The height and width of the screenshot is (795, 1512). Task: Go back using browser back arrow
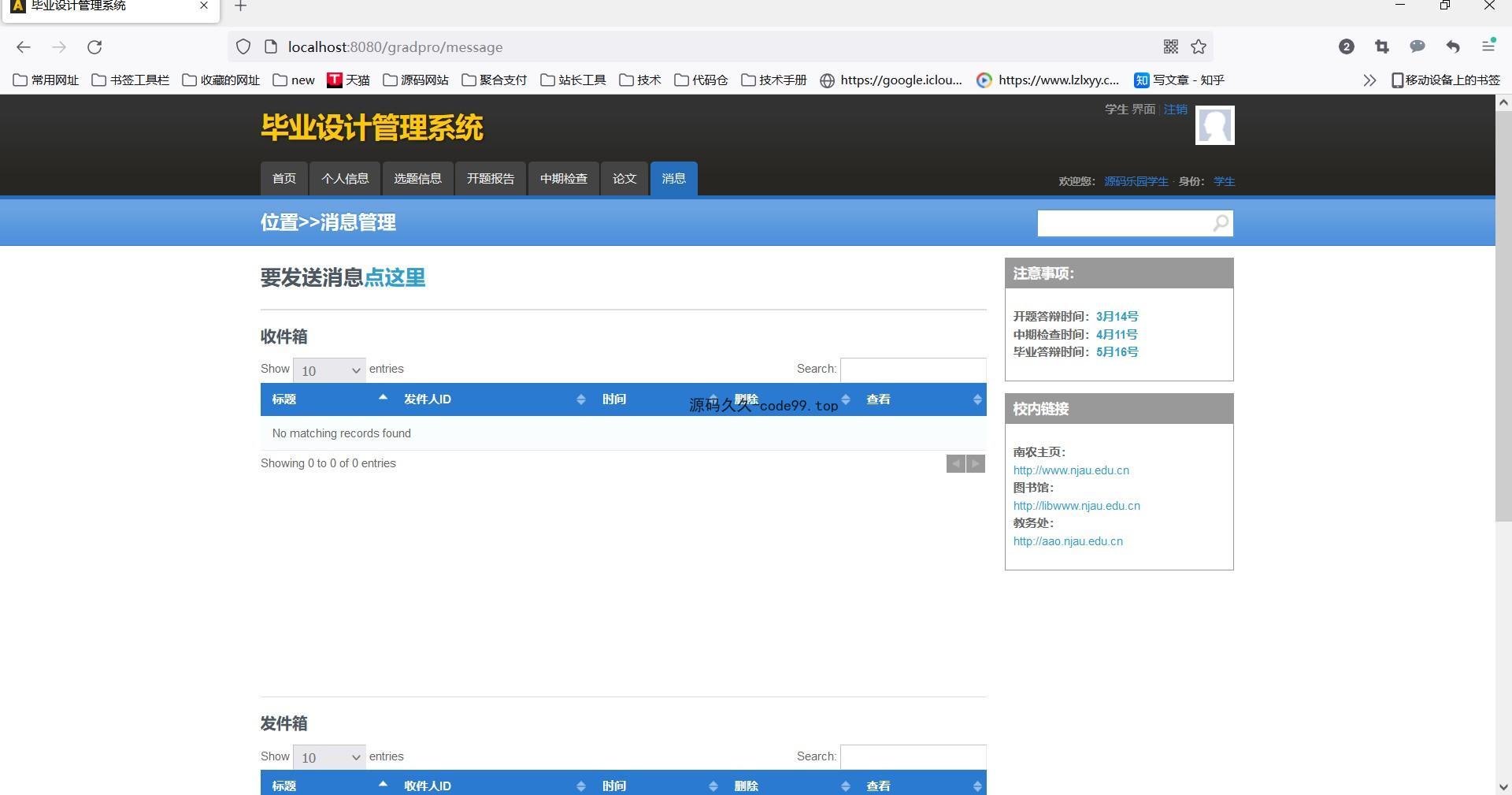coord(24,47)
